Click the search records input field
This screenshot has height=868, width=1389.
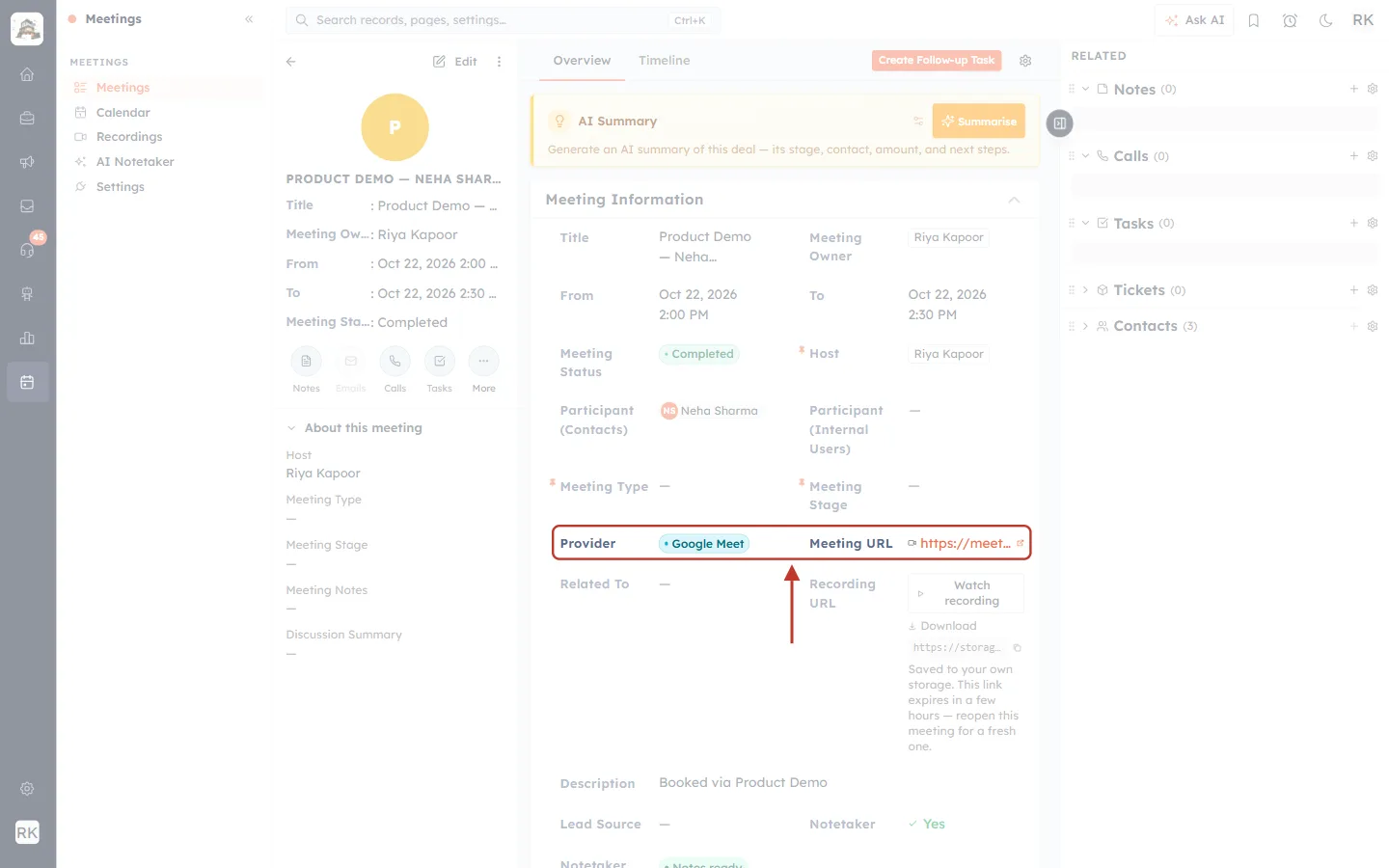(503, 20)
